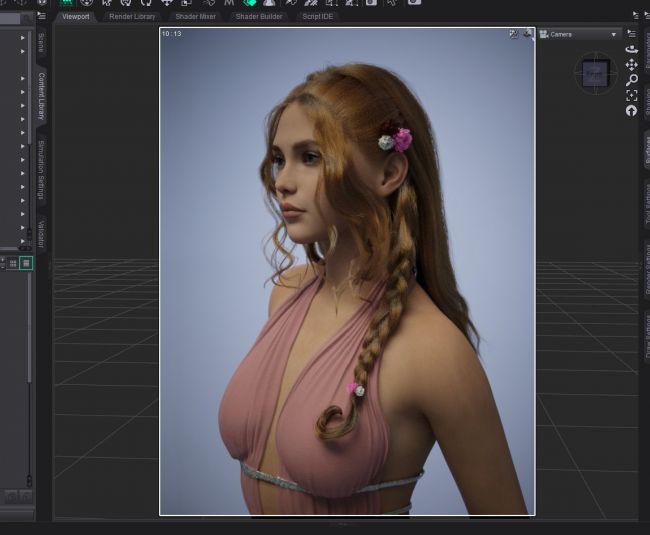Viewport: 650px width, 535px height.
Task: Click the zoom magnifier camera icon
Action: point(631,79)
